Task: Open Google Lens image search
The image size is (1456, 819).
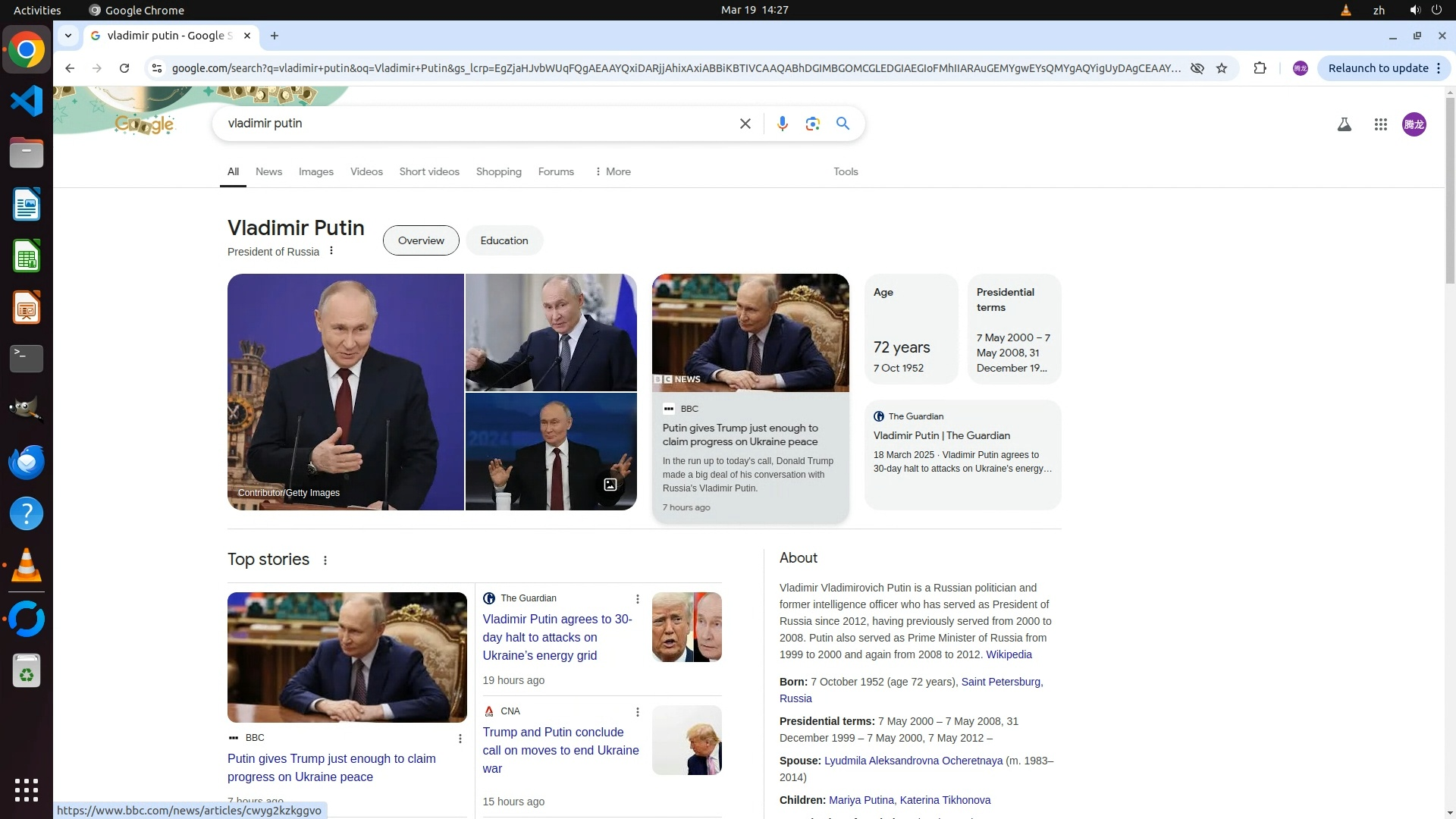Action: click(812, 124)
